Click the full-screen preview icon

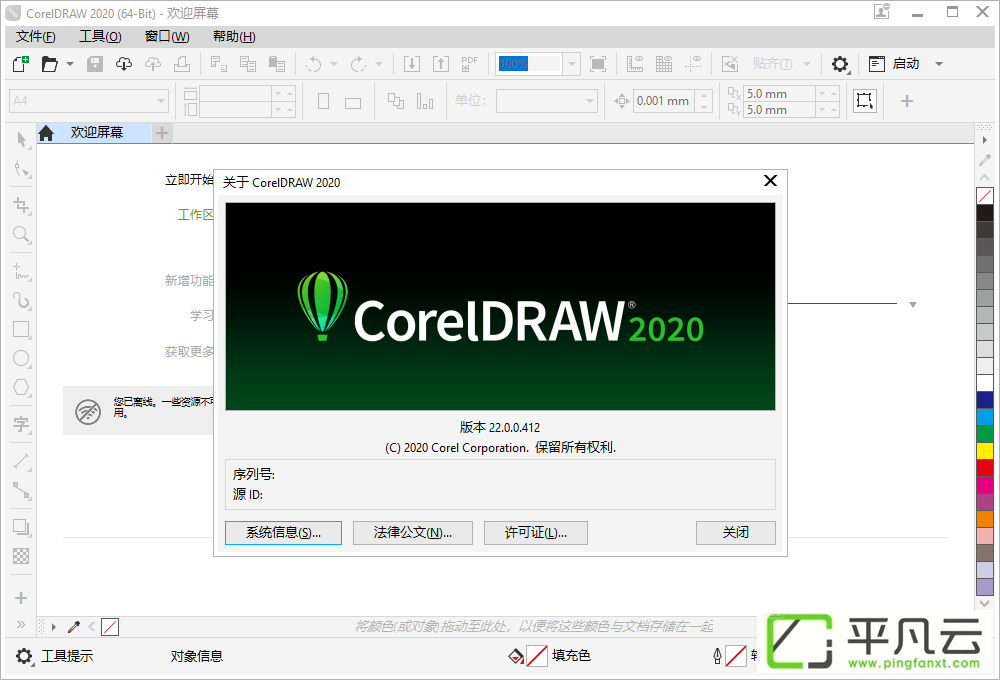(x=598, y=64)
